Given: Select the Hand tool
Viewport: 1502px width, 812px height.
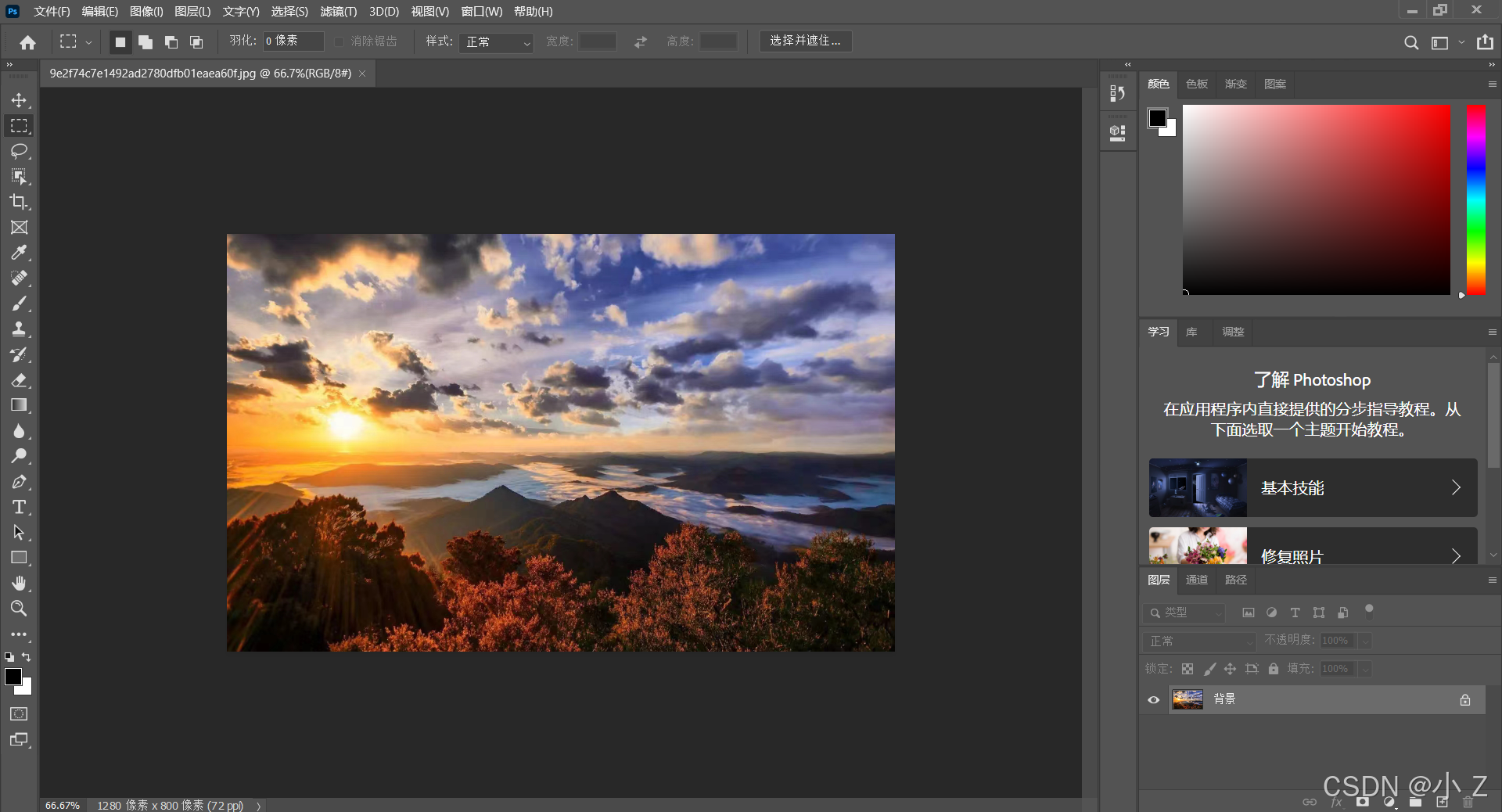Looking at the screenshot, I should click(x=19, y=583).
